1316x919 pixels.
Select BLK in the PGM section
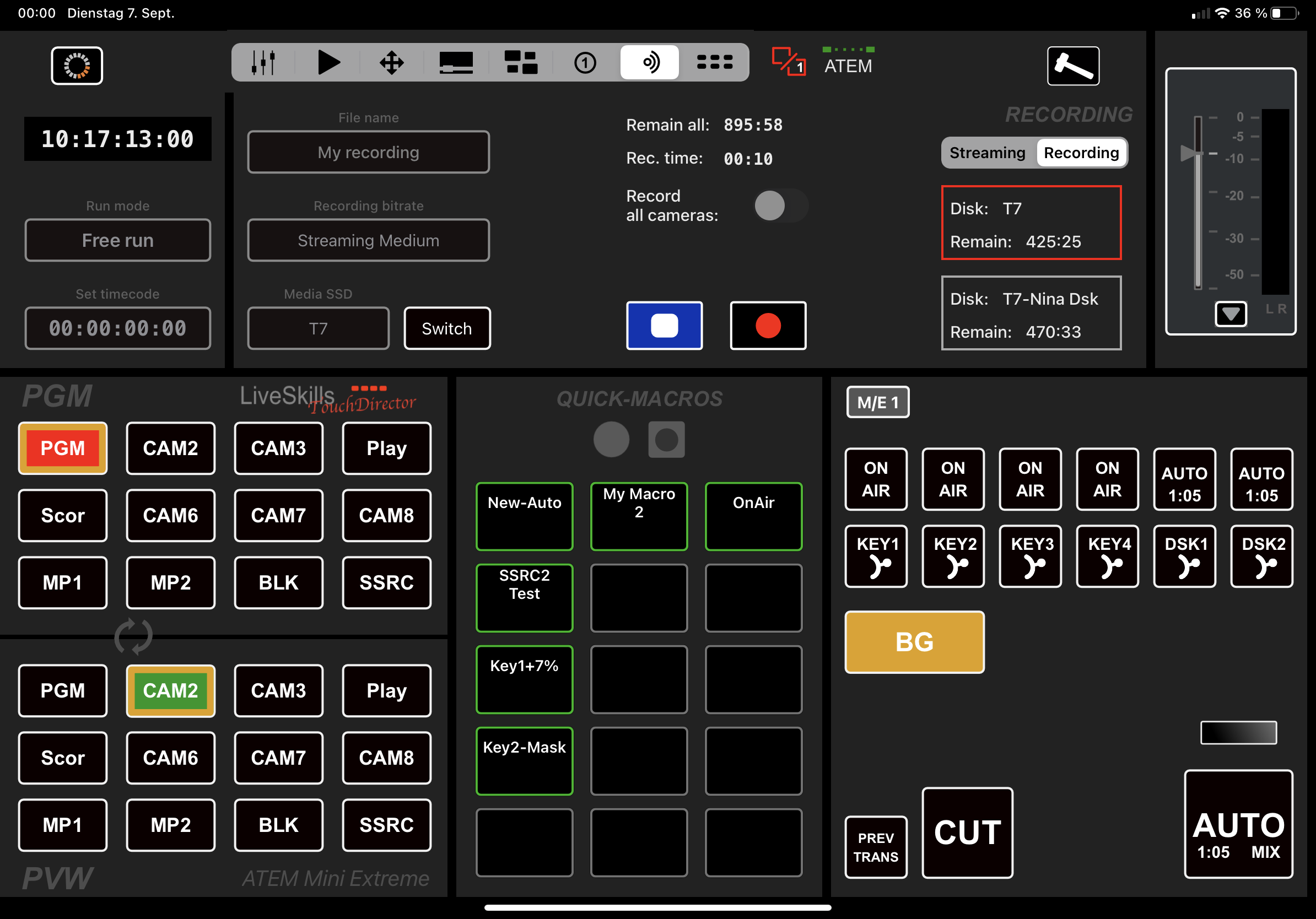pos(278,583)
